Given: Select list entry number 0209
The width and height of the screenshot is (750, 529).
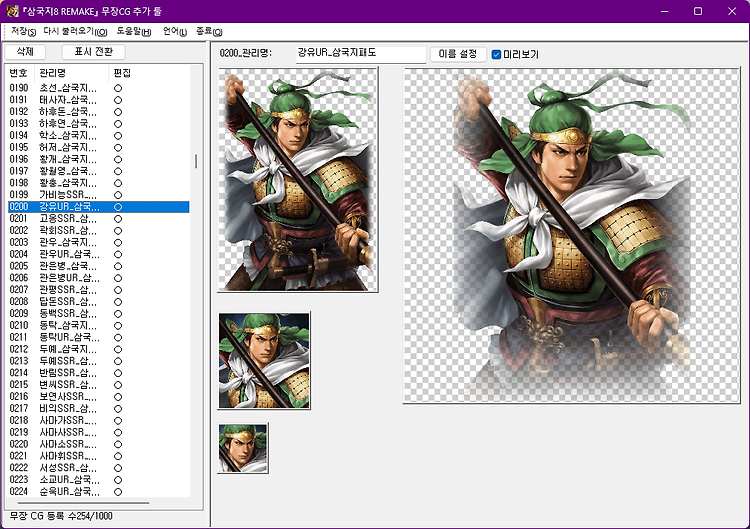Looking at the screenshot, I should point(99,313).
